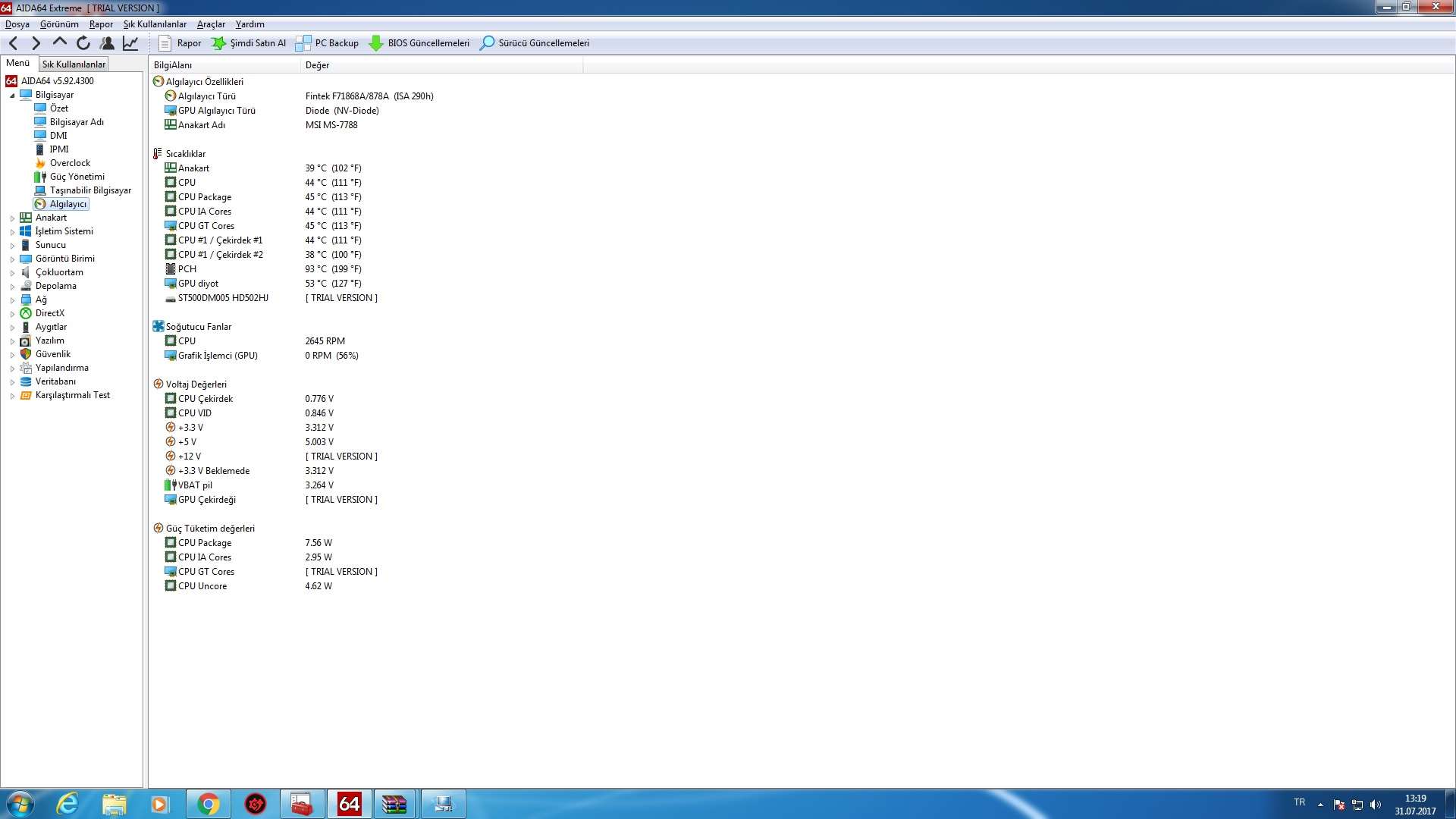1456x819 pixels.
Task: Launch Internet Explorer from the taskbar
Action: [x=67, y=804]
